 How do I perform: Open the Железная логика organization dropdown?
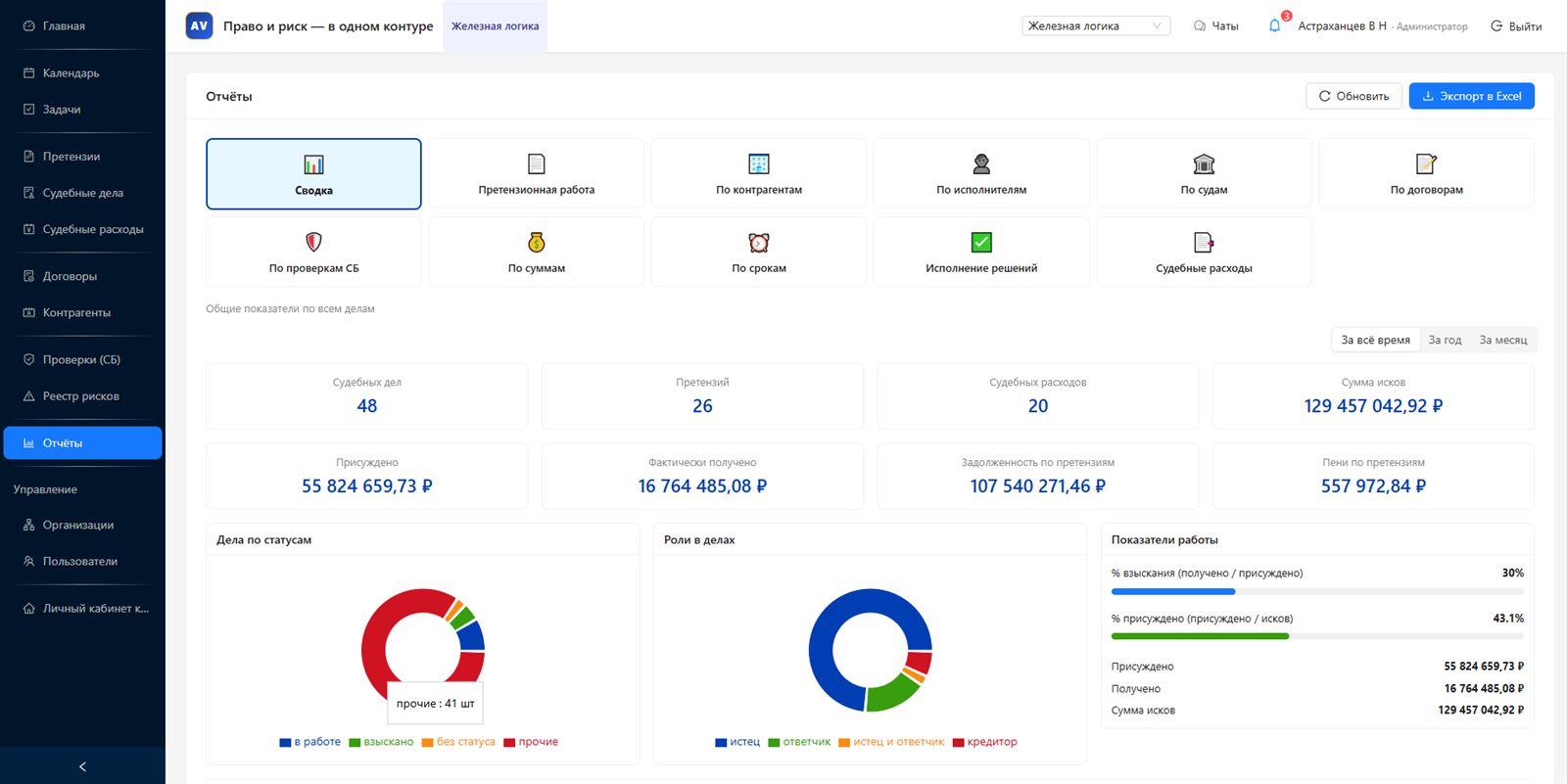(1095, 26)
